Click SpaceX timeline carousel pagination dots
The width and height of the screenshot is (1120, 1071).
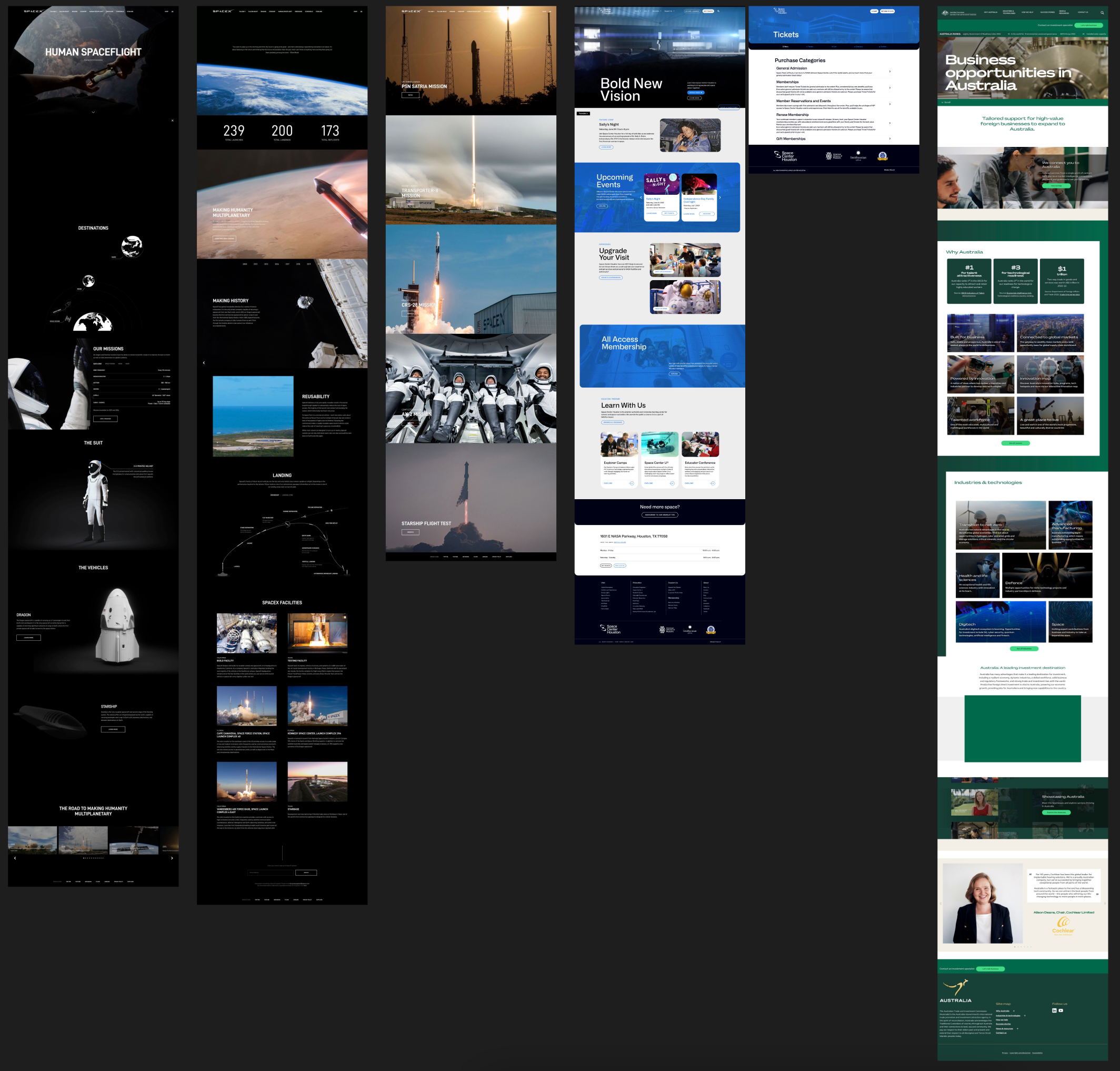pos(93,858)
